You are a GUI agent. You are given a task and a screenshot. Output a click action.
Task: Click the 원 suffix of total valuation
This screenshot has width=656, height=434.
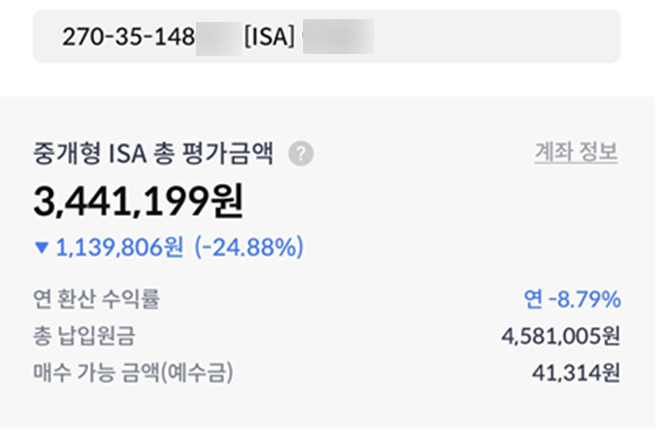point(228,202)
